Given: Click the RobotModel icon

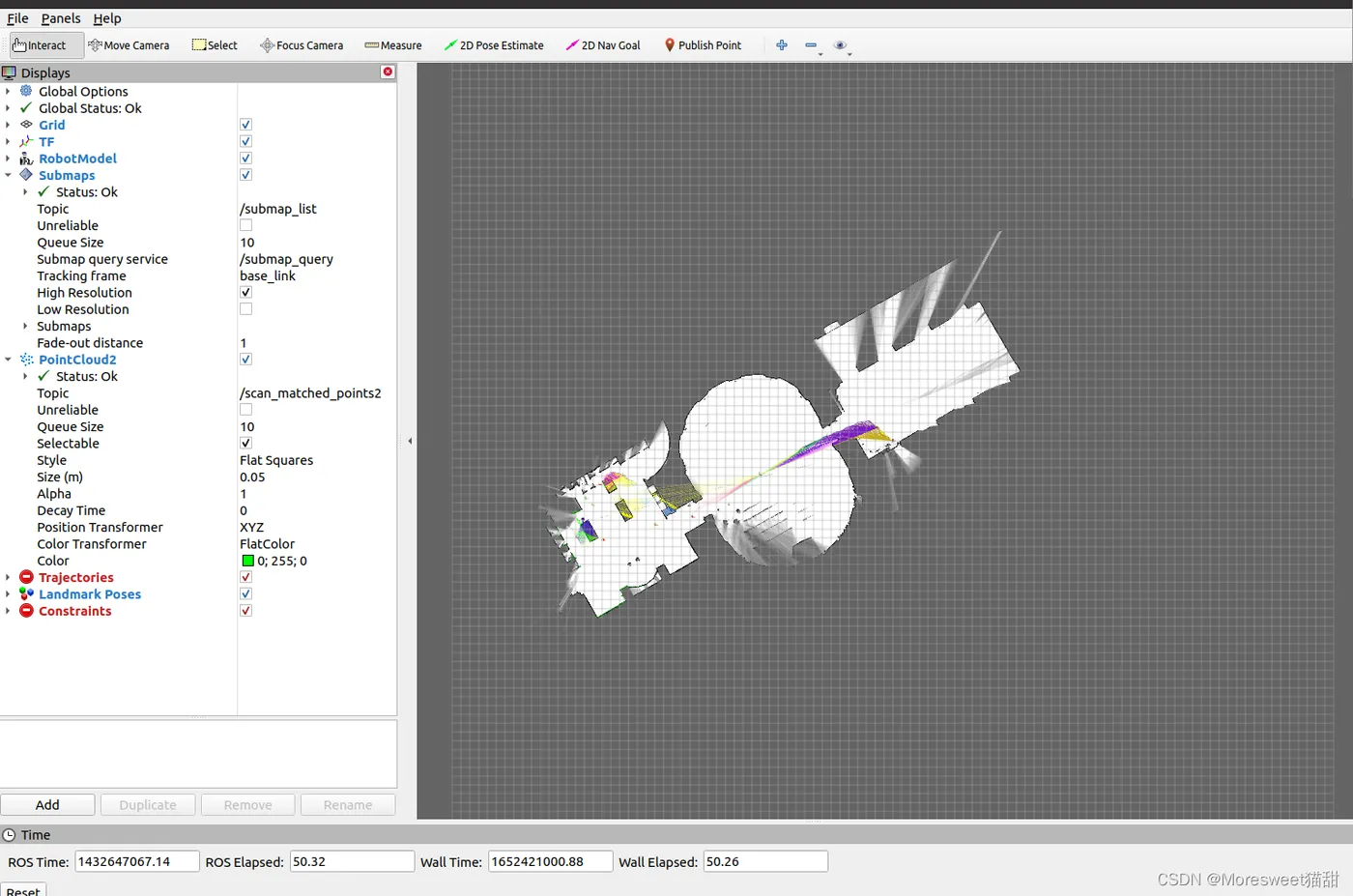Looking at the screenshot, I should click(26, 159).
